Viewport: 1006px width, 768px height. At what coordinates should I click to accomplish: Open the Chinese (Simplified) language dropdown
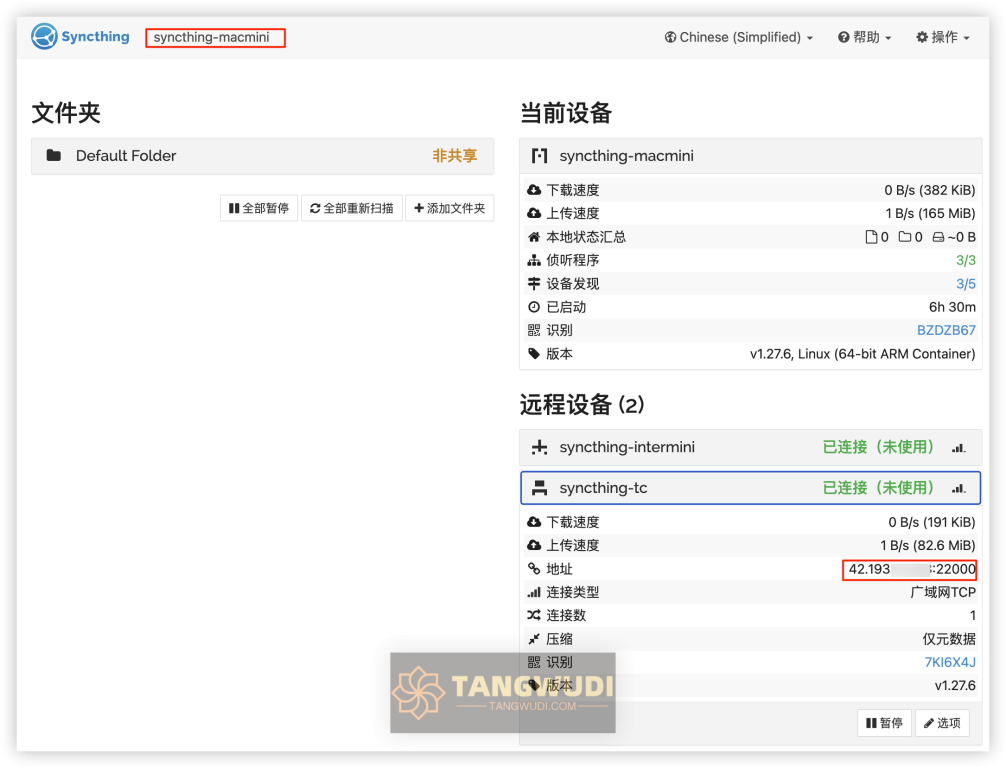click(x=738, y=37)
